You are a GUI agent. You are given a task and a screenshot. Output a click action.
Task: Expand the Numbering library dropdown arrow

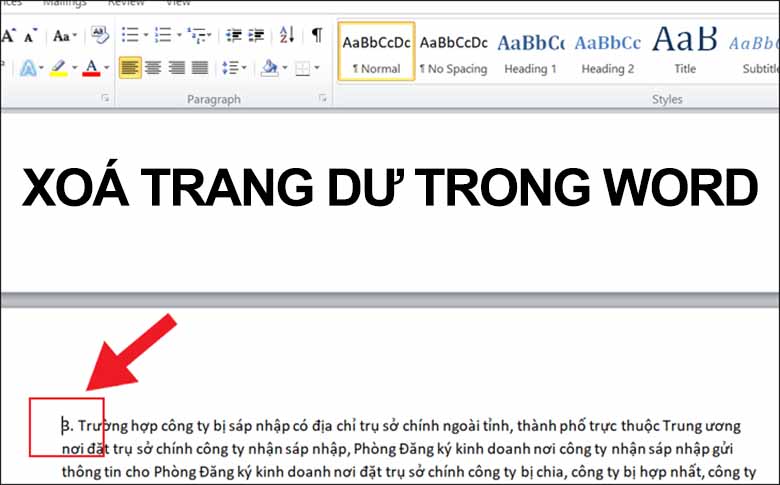(179, 35)
